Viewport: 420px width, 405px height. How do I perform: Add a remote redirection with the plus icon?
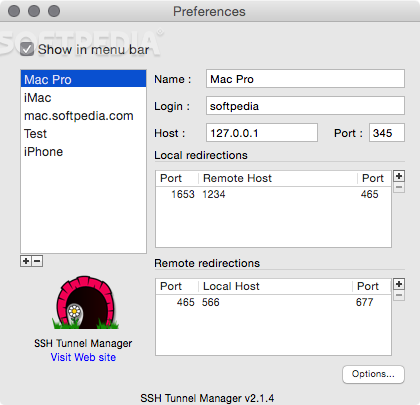tap(399, 284)
